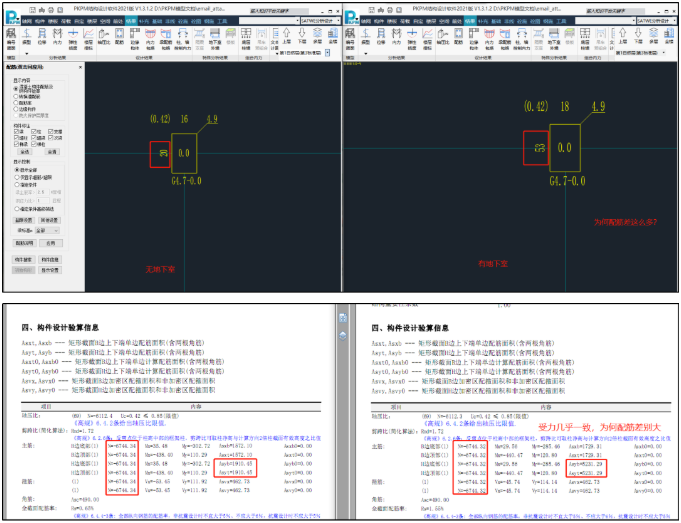
Task: Click 内力包络 envelope icon in right window
Action: 489,38
